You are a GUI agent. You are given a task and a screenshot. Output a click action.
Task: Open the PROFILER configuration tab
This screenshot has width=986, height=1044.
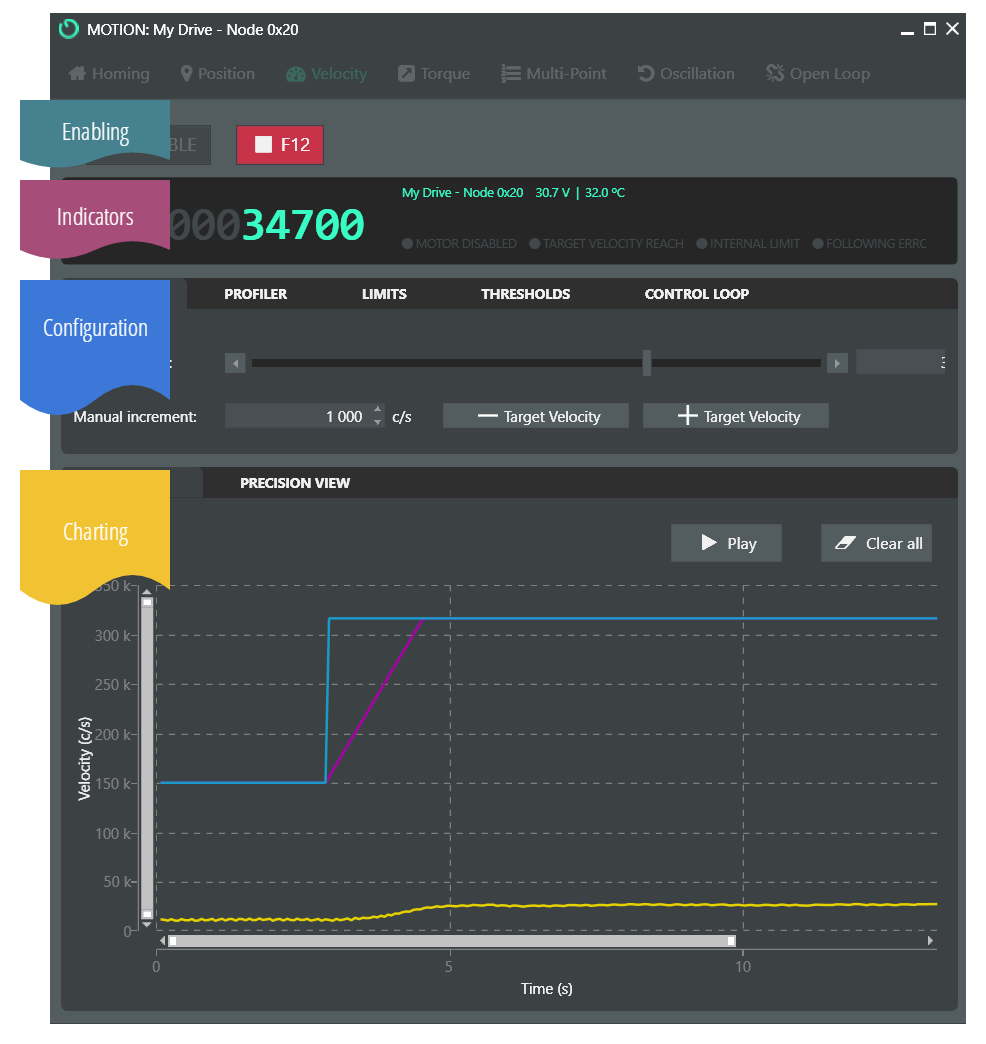coord(255,294)
